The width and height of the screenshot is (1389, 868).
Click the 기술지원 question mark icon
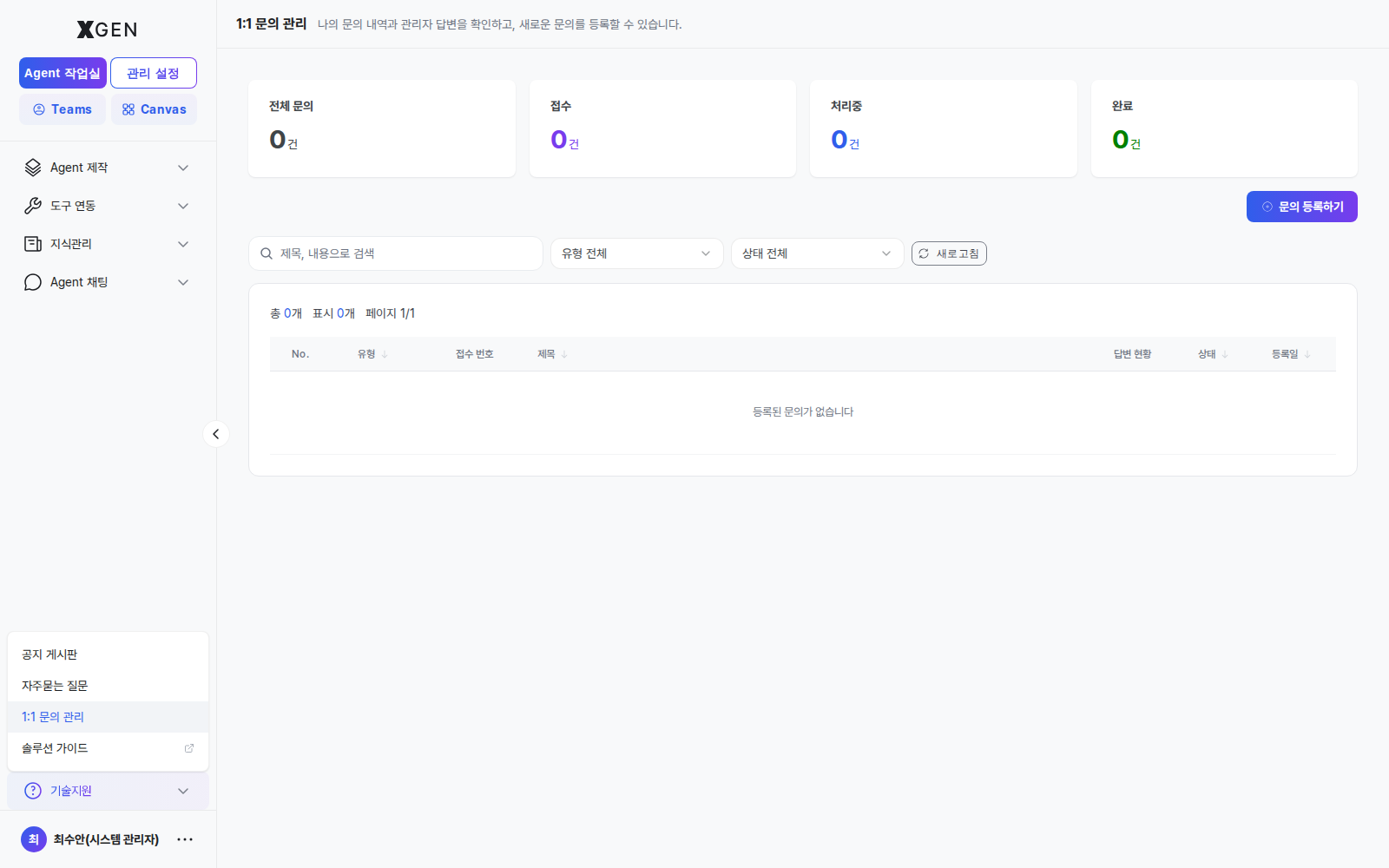click(x=33, y=791)
